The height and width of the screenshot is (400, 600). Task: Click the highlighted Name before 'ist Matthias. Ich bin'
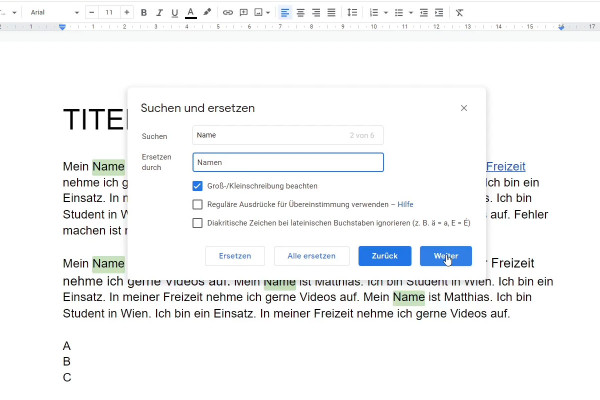[x=409, y=297]
